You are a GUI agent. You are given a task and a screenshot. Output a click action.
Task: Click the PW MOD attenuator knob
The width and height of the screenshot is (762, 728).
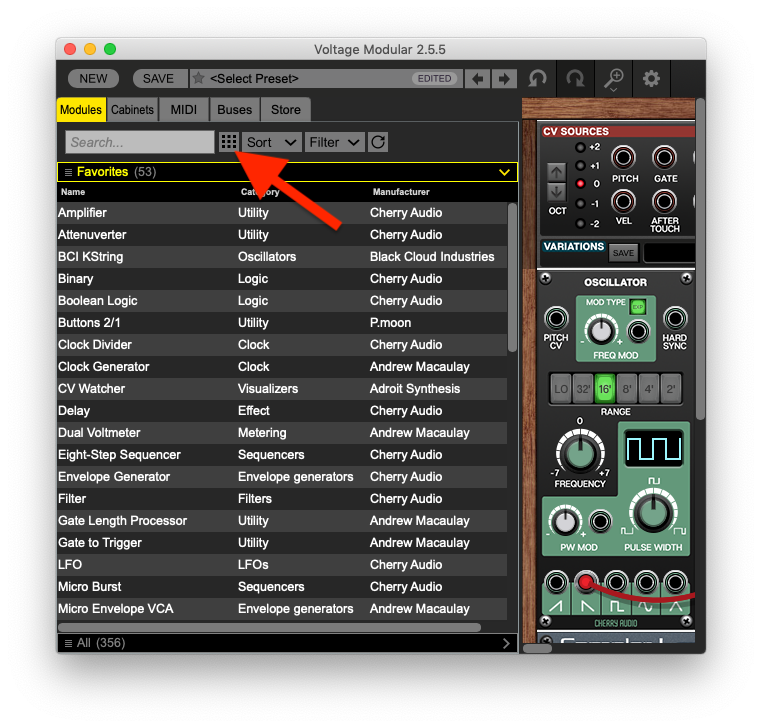(565, 521)
